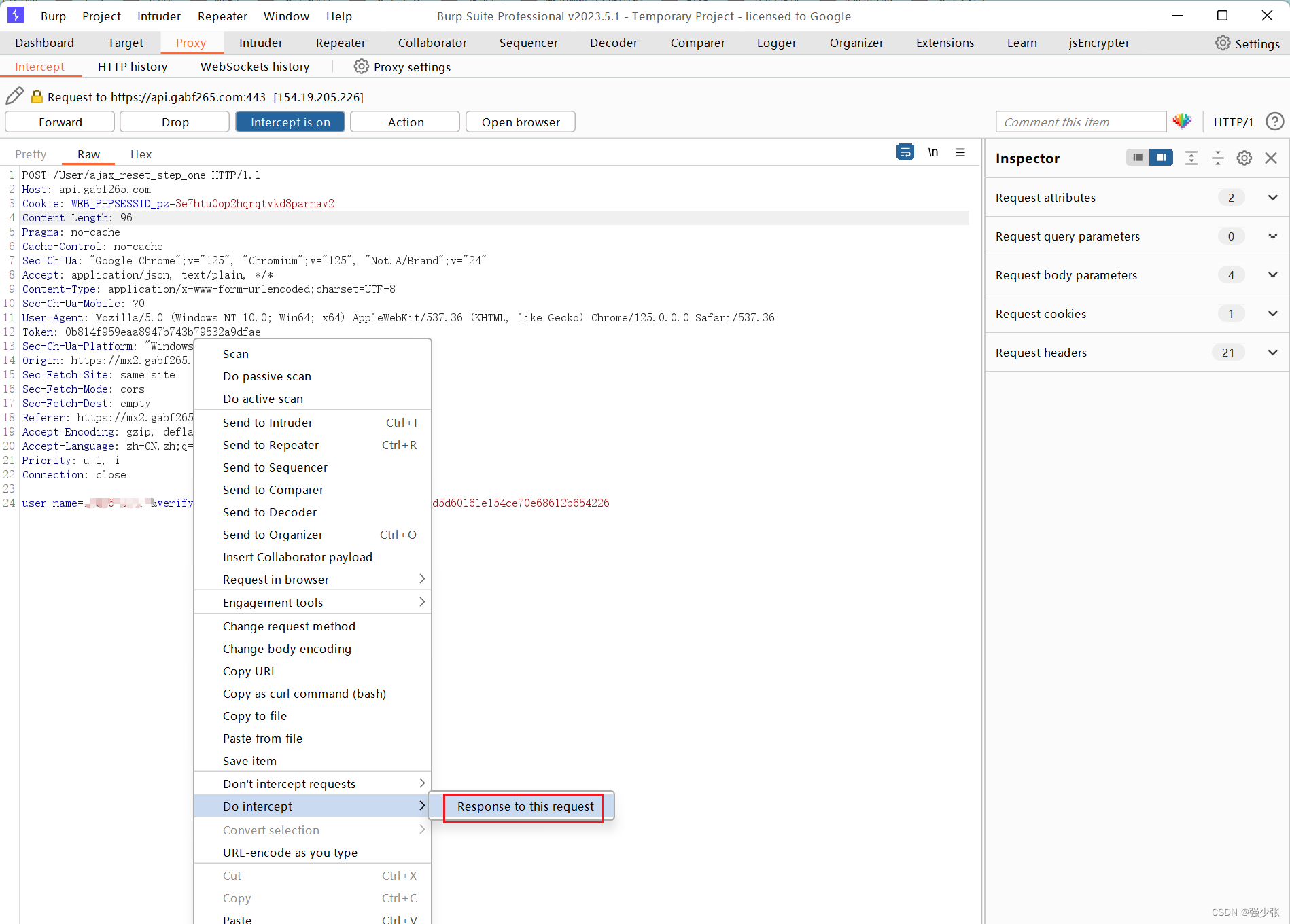Open the Repeater tool tab
Viewport: 1290px width, 924px height.
[x=341, y=43]
